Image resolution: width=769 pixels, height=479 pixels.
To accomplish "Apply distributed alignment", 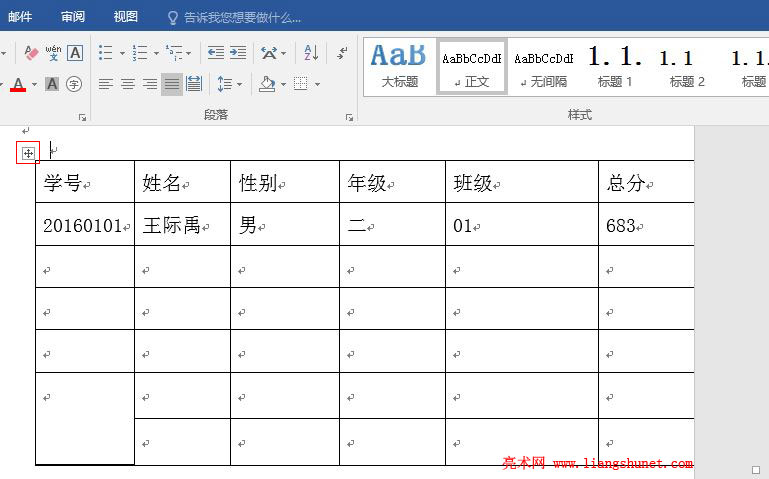I will point(194,84).
